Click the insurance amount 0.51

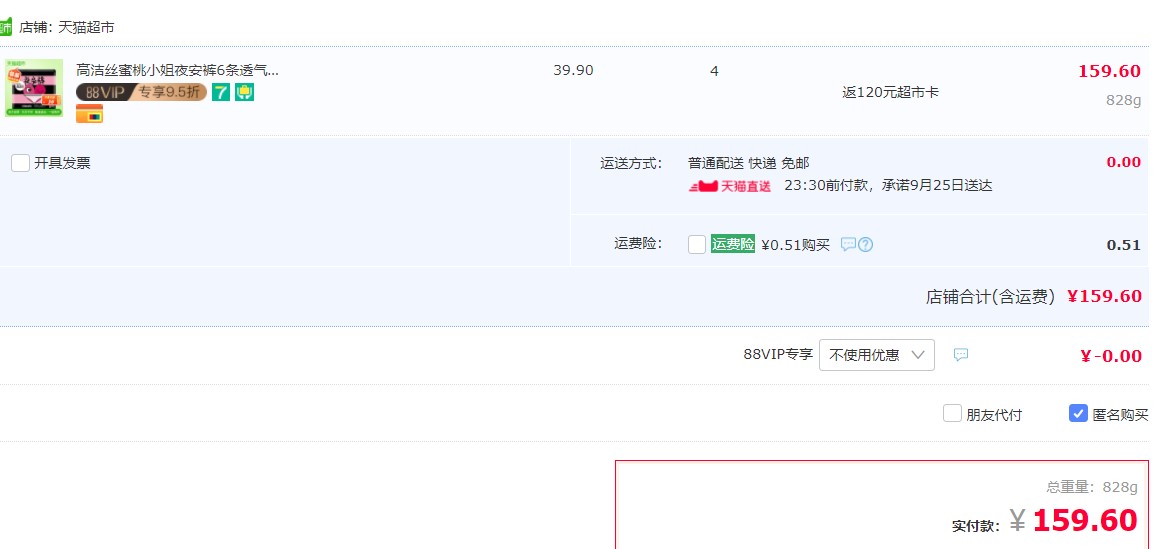click(x=1124, y=245)
